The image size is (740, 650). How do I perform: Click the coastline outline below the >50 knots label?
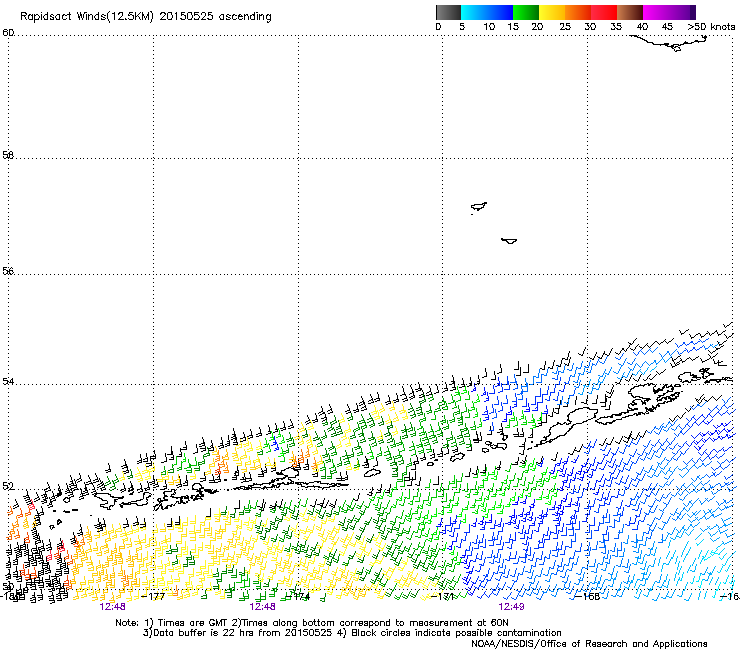point(669,43)
